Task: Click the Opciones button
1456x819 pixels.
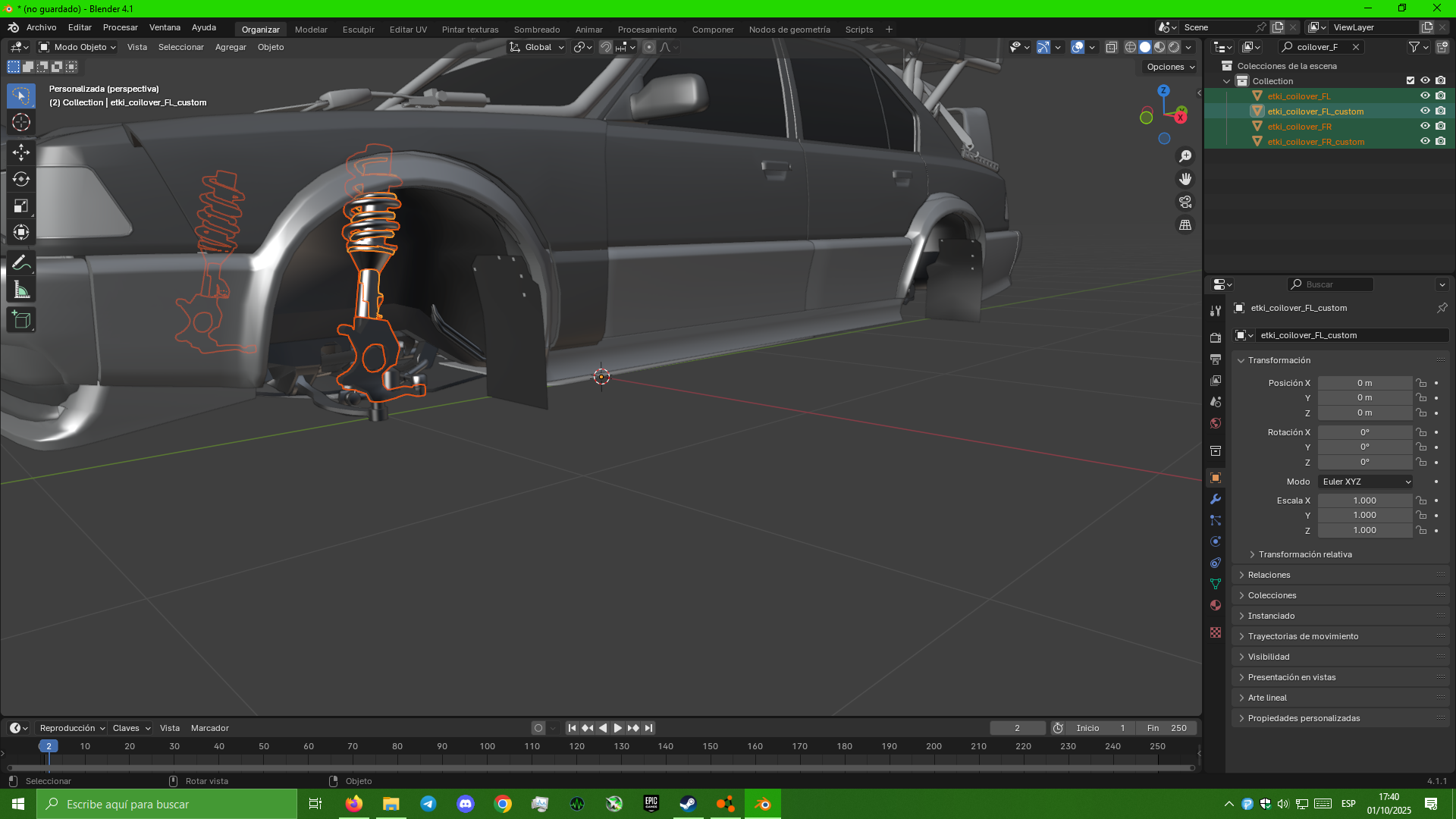Action: point(1170,67)
